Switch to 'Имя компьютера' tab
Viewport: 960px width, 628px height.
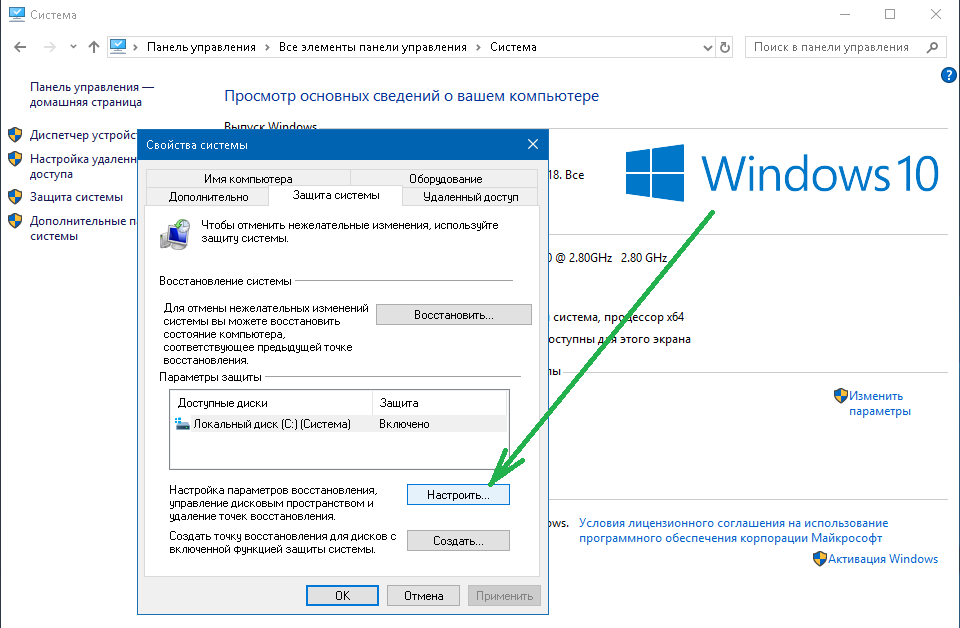pyautogui.click(x=248, y=178)
